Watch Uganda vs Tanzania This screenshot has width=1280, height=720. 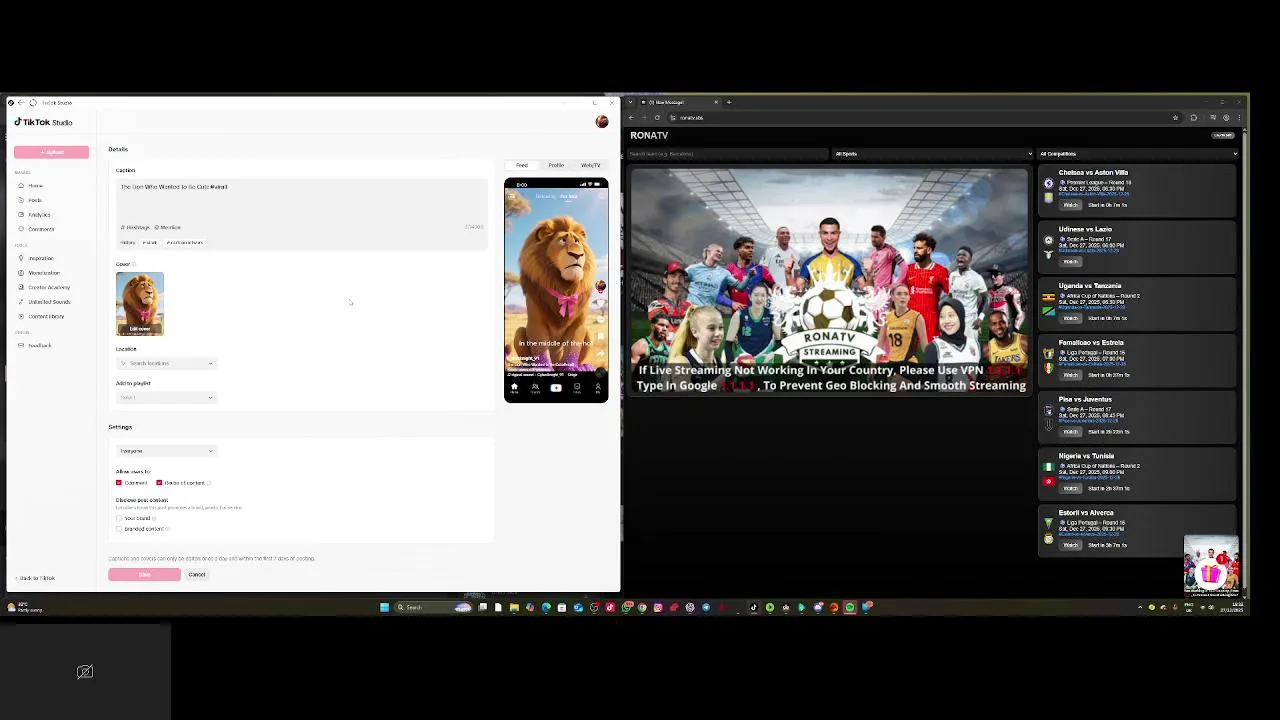1071,318
